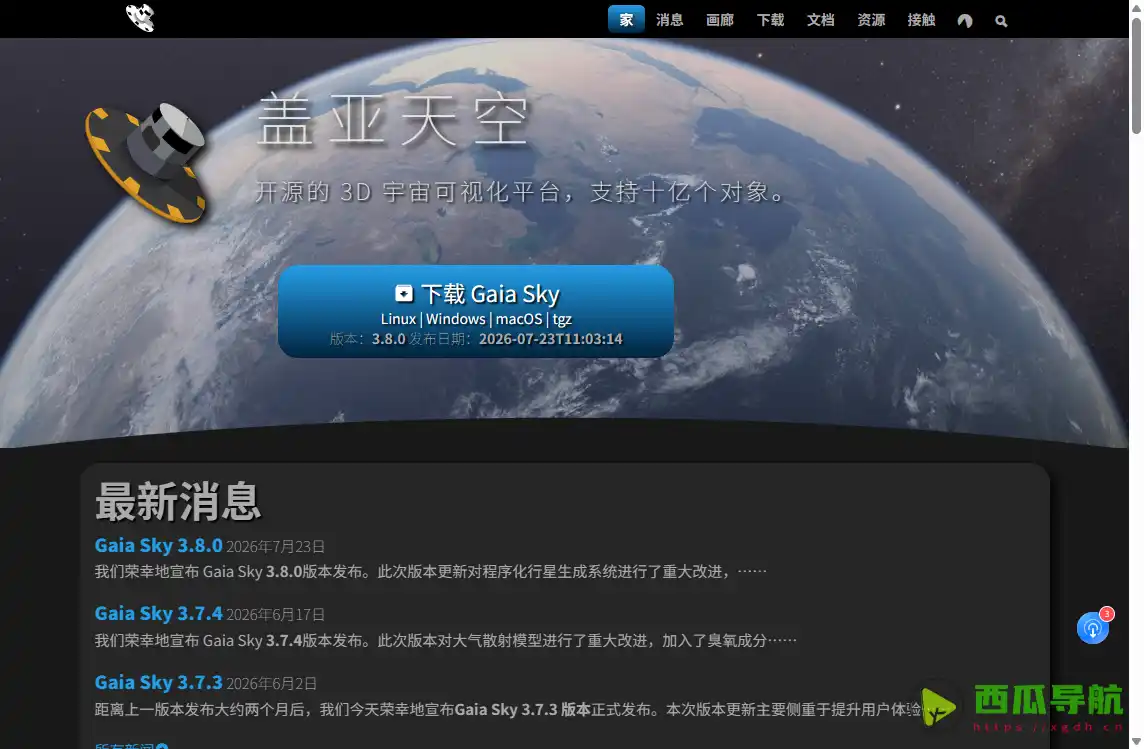
Task: Click the release date 2026-07-23T11:03:14 text
Action: (x=550, y=339)
